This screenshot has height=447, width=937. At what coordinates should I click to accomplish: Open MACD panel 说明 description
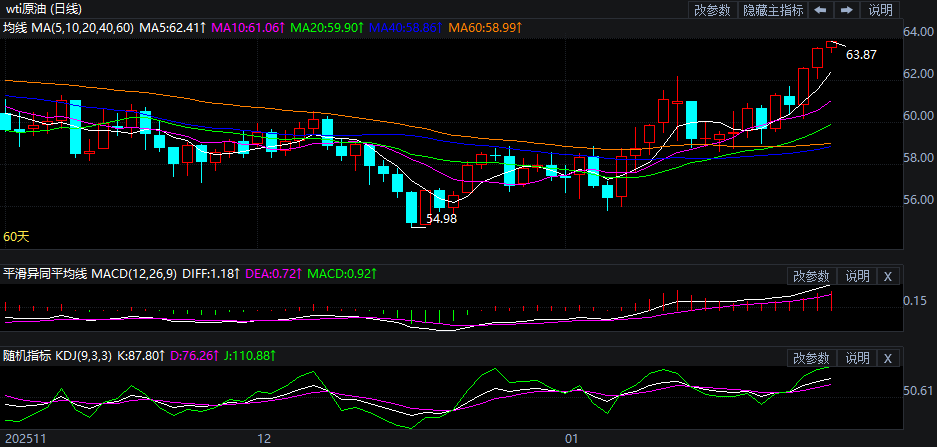[x=857, y=276]
